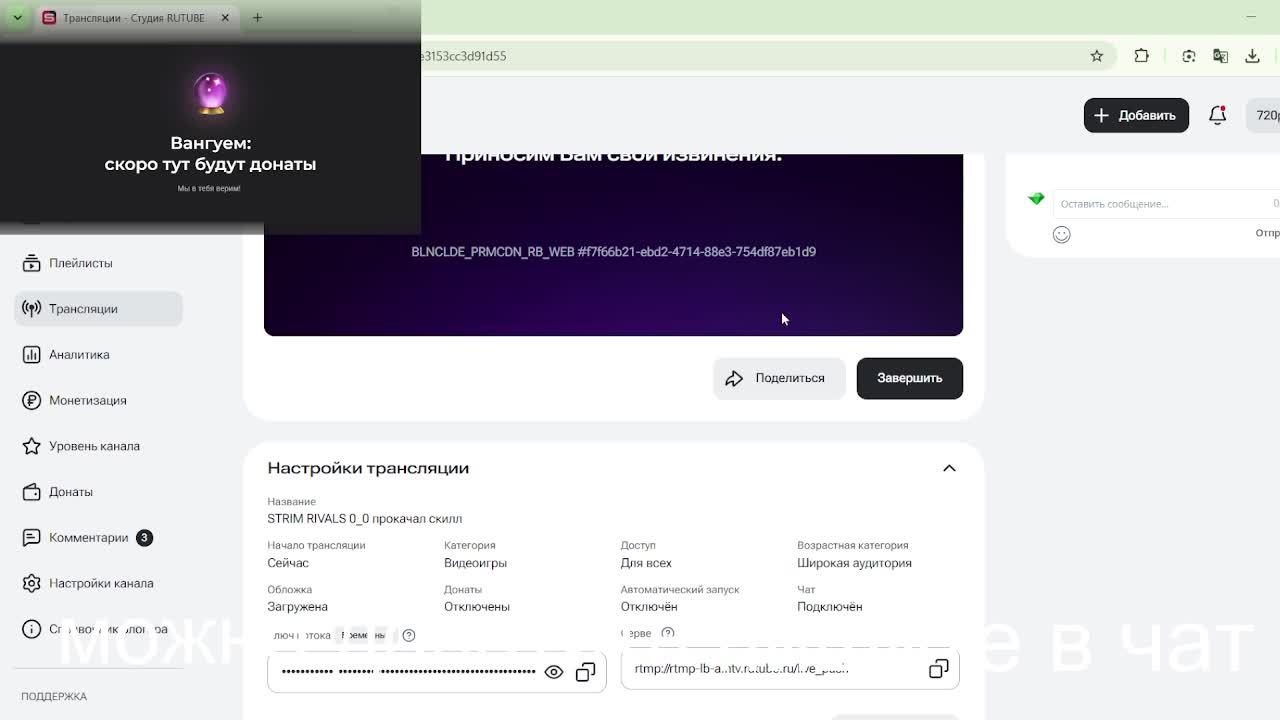Open the browser tab search dropdown

coord(17,18)
